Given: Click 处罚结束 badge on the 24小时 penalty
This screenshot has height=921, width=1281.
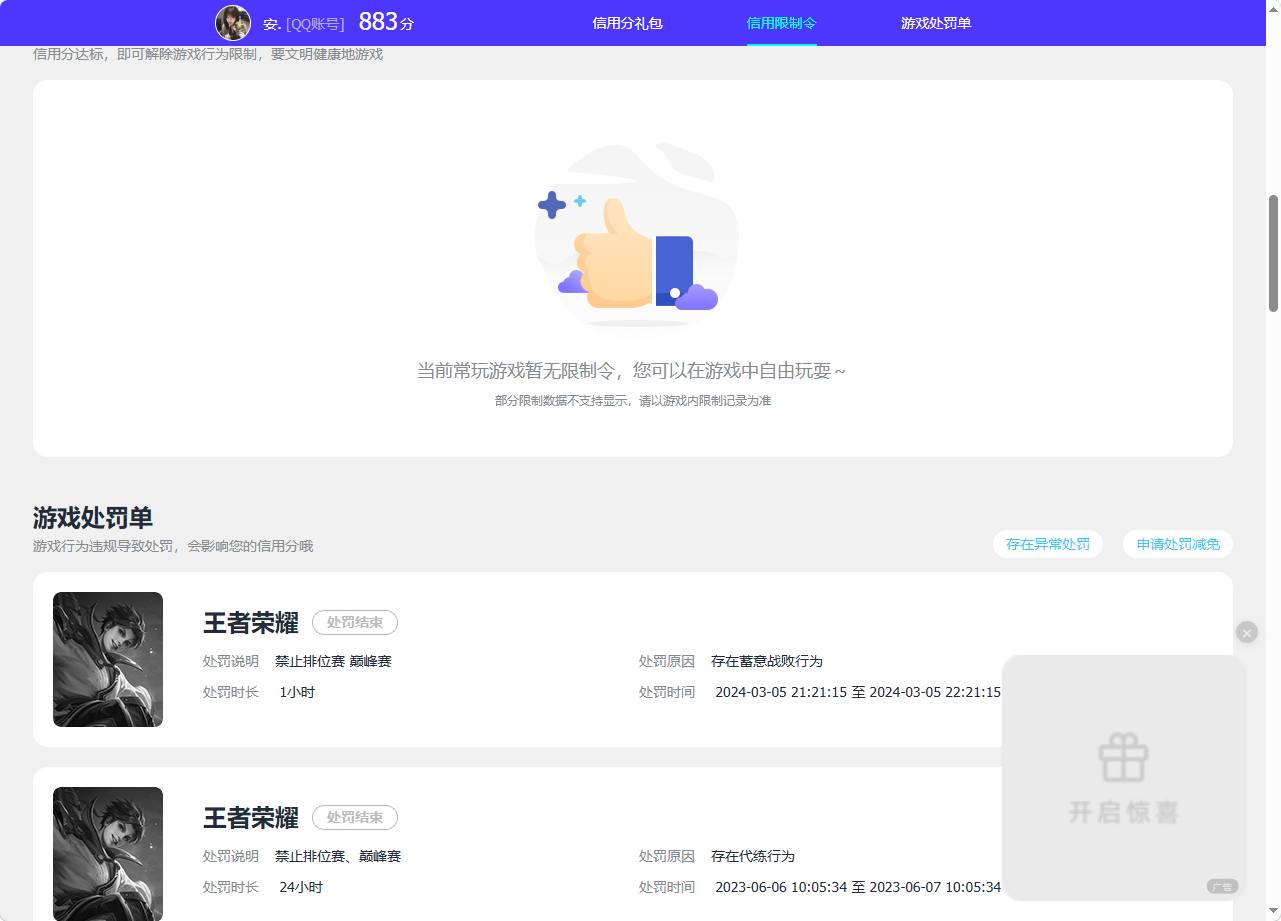Looking at the screenshot, I should (x=355, y=817).
